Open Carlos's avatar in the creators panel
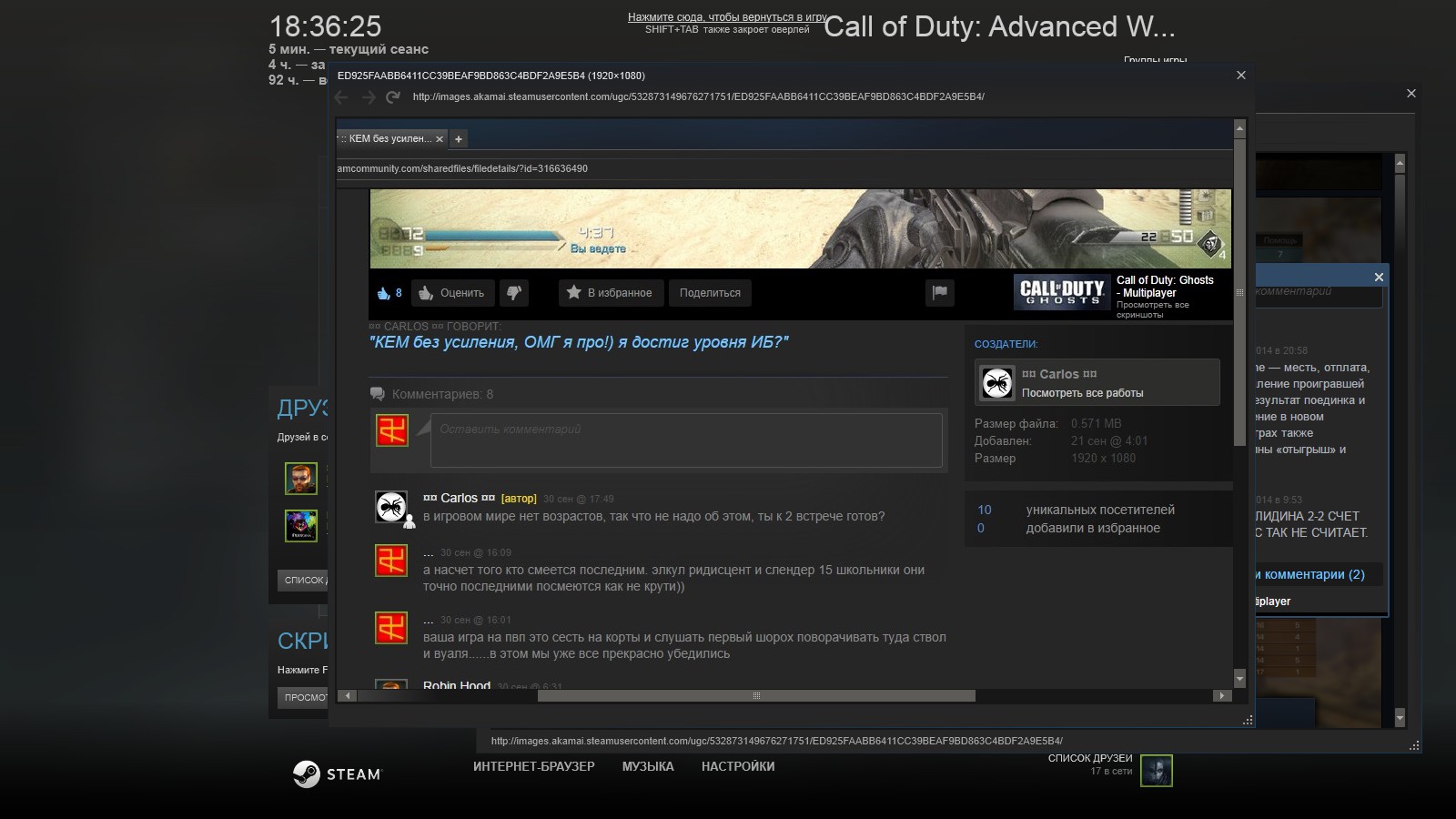This screenshot has height=819, width=1456. [997, 383]
